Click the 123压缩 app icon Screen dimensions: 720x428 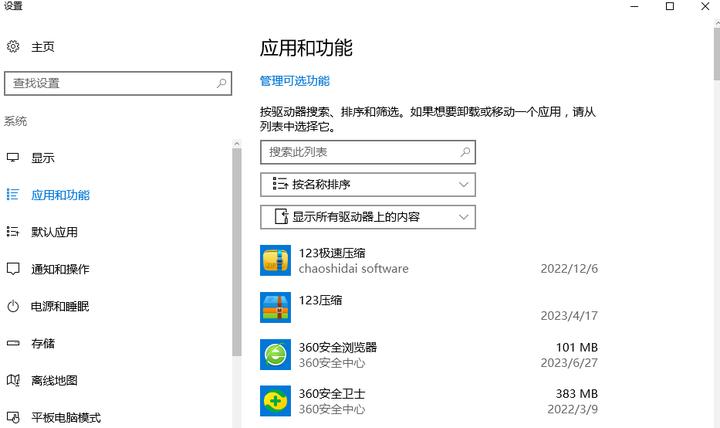coord(275,307)
